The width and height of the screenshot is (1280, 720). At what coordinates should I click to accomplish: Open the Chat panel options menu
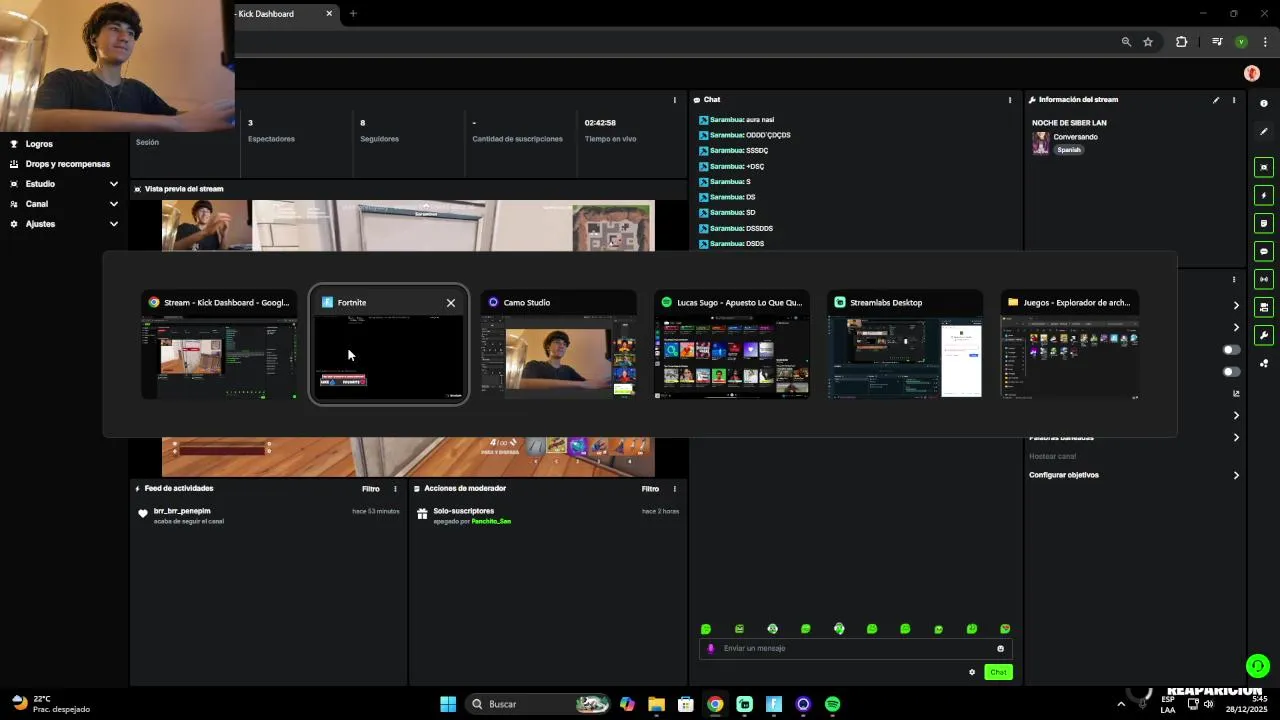tap(1010, 100)
